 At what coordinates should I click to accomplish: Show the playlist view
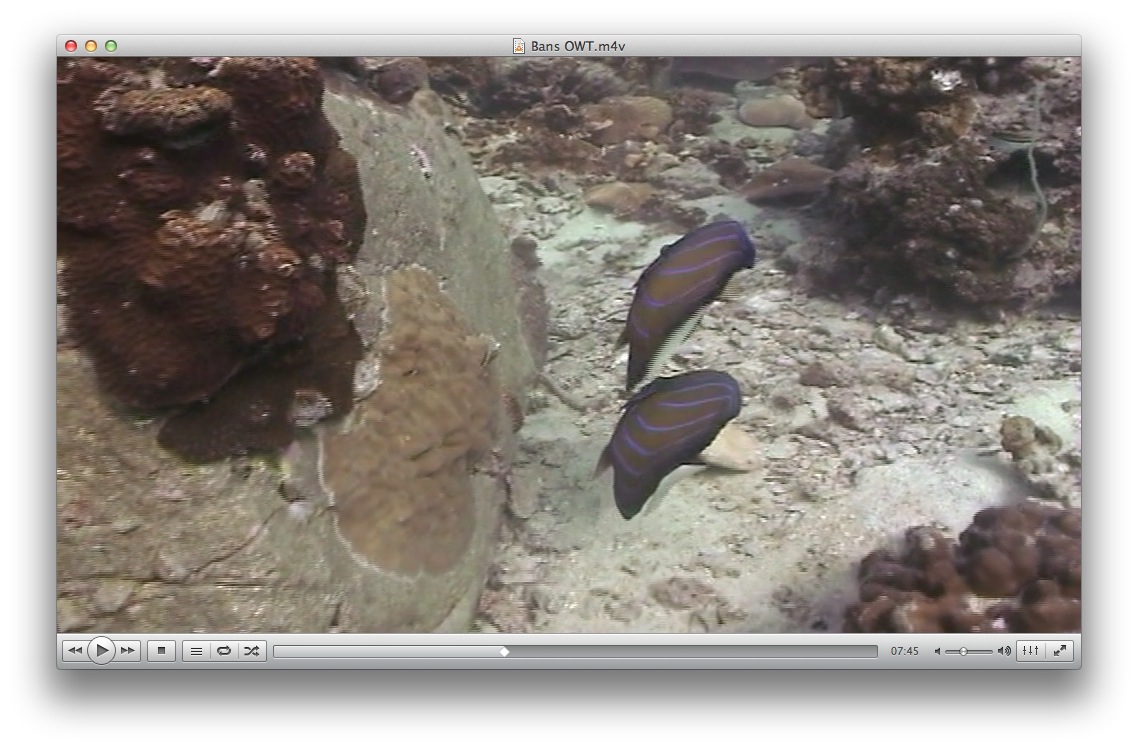[196, 651]
